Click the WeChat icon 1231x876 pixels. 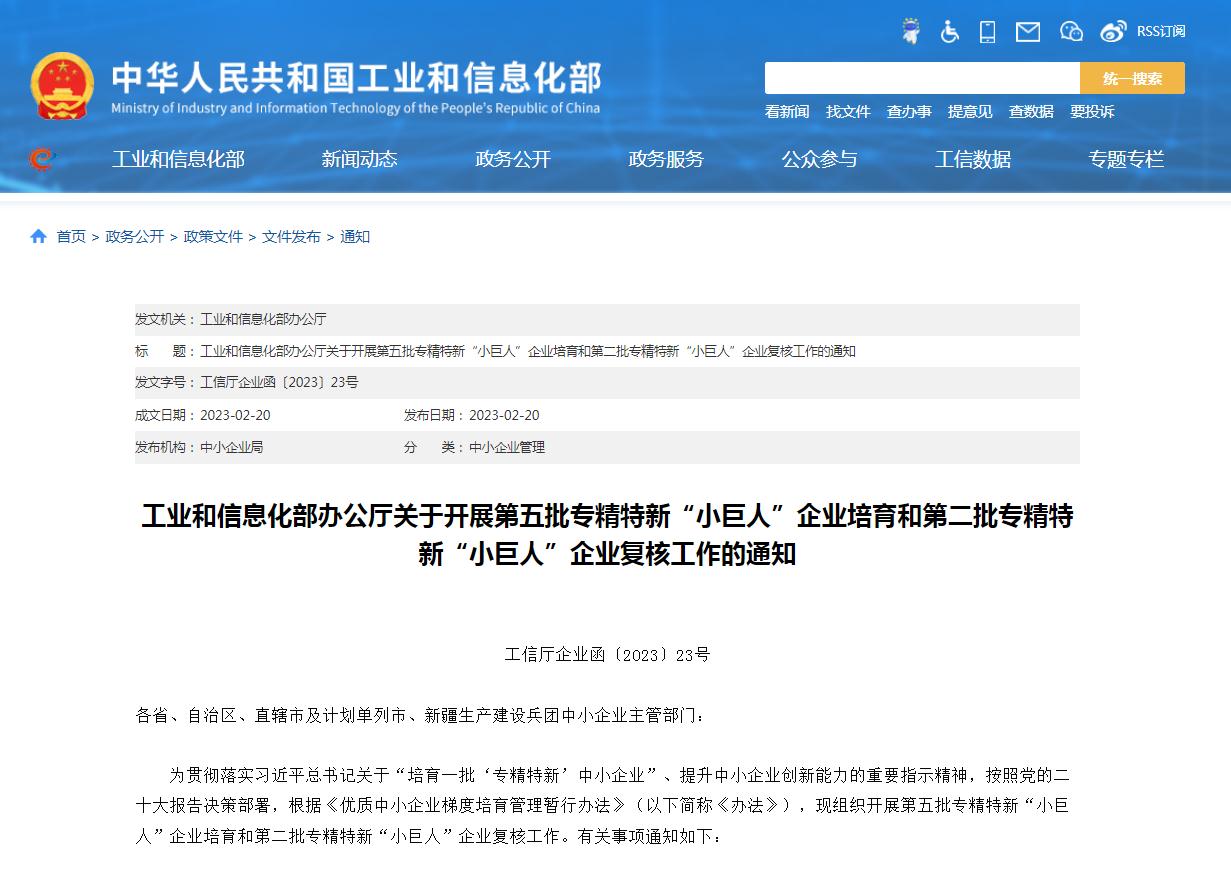(1071, 32)
